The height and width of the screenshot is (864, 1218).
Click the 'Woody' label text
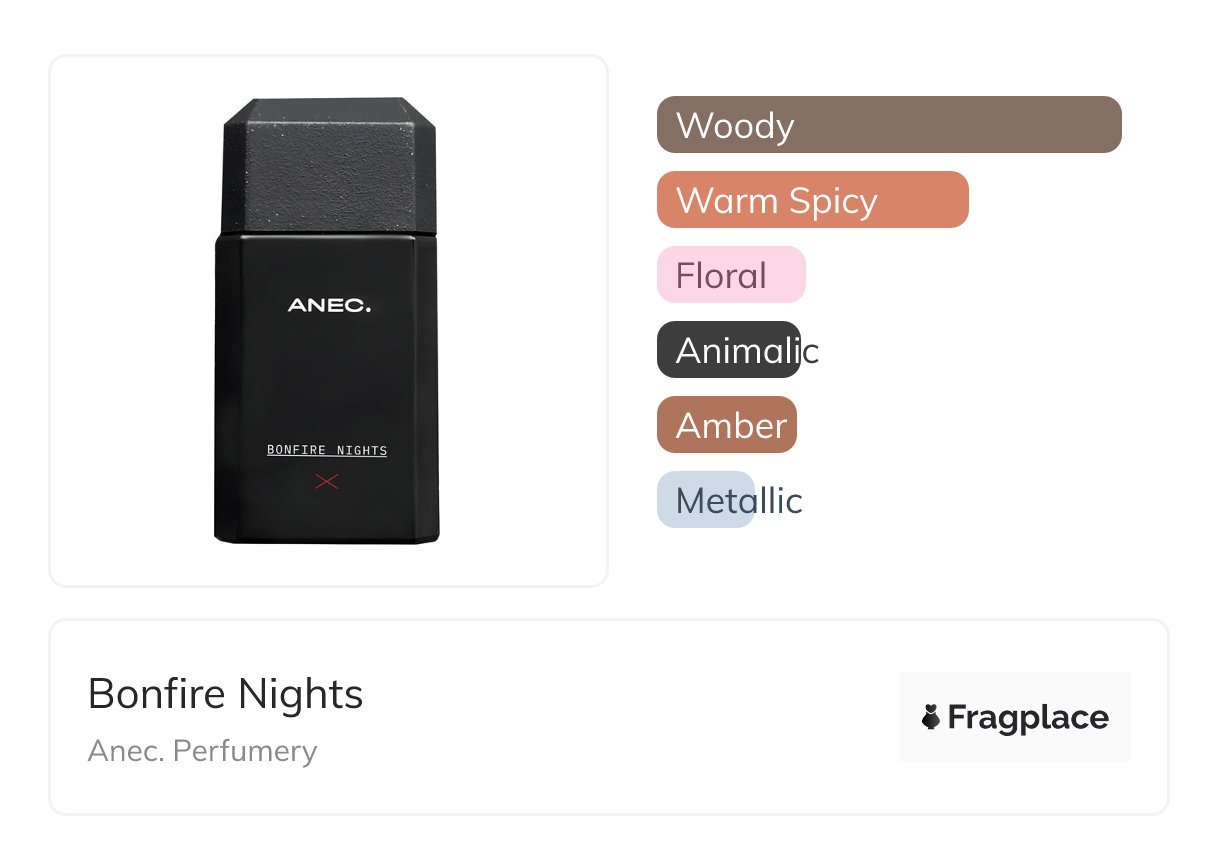click(735, 126)
